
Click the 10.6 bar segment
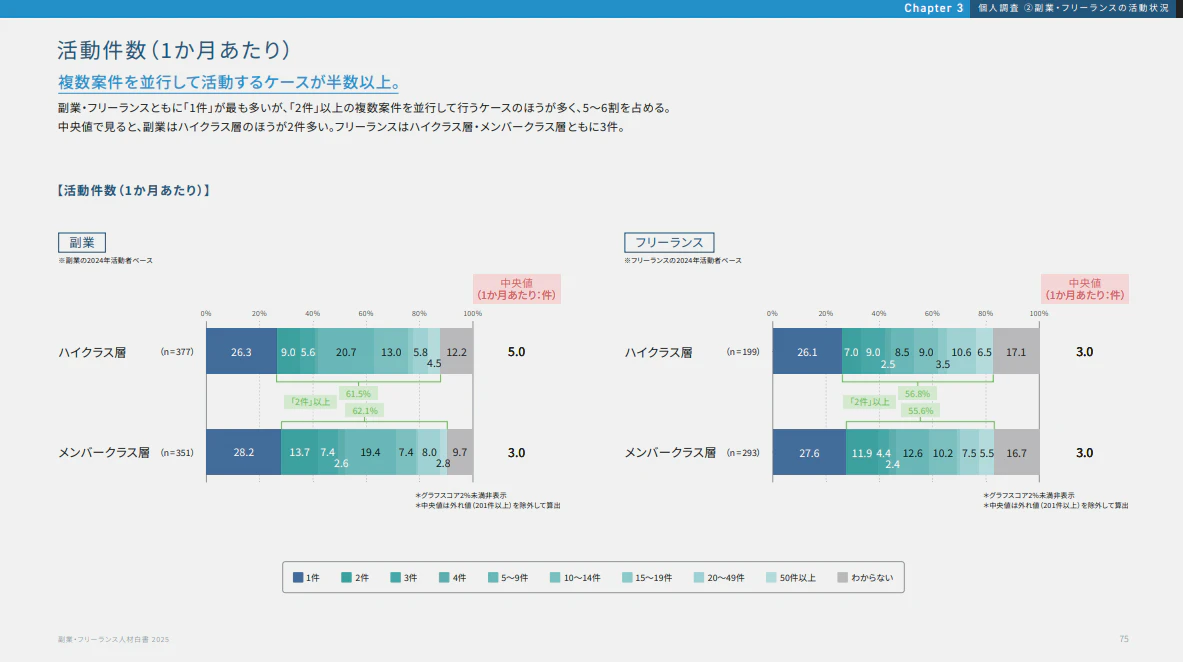pyautogui.click(x=961, y=351)
